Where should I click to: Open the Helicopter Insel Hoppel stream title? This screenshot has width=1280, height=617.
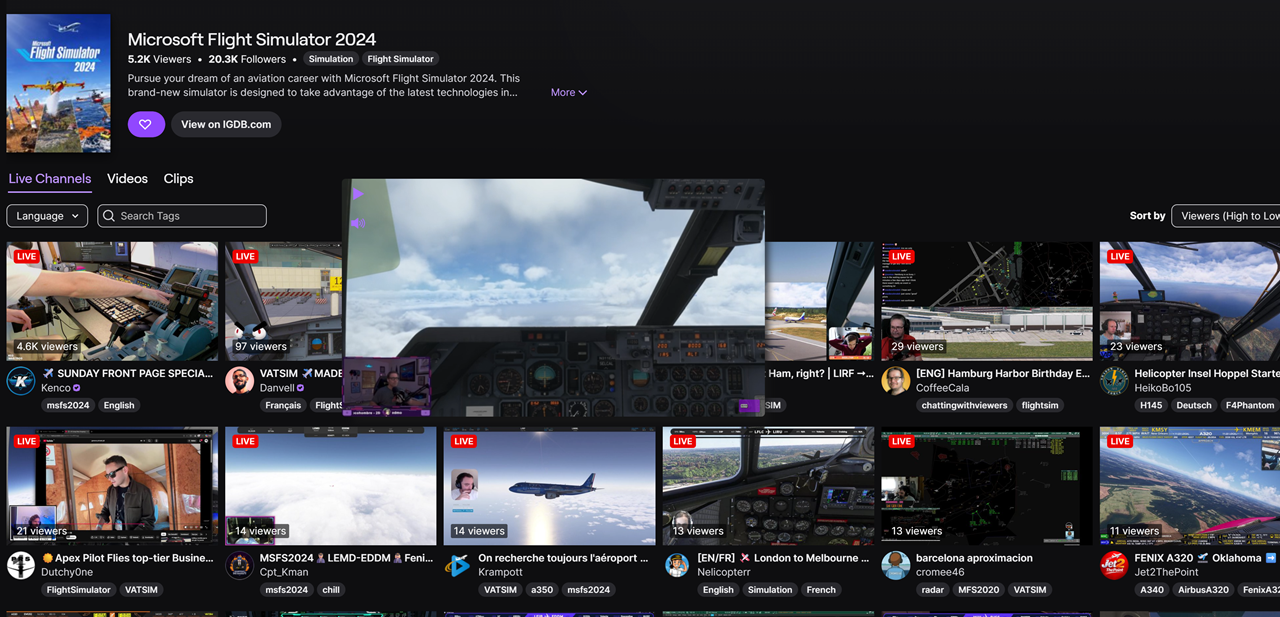click(x=1207, y=373)
